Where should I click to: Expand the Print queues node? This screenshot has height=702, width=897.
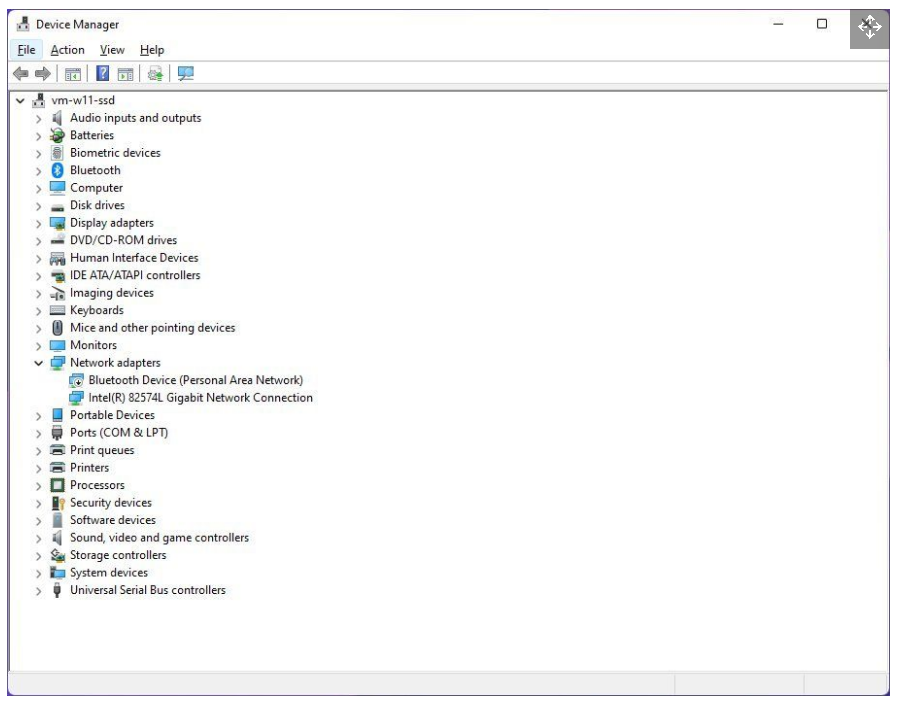(x=38, y=451)
